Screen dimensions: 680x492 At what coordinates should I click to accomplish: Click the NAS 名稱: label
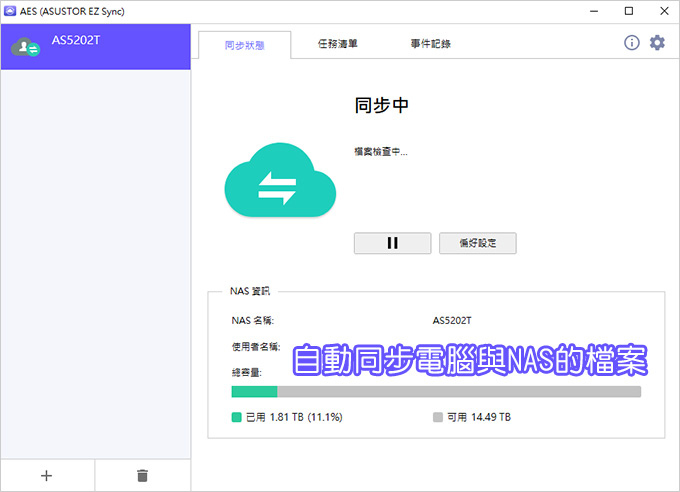pos(252,321)
